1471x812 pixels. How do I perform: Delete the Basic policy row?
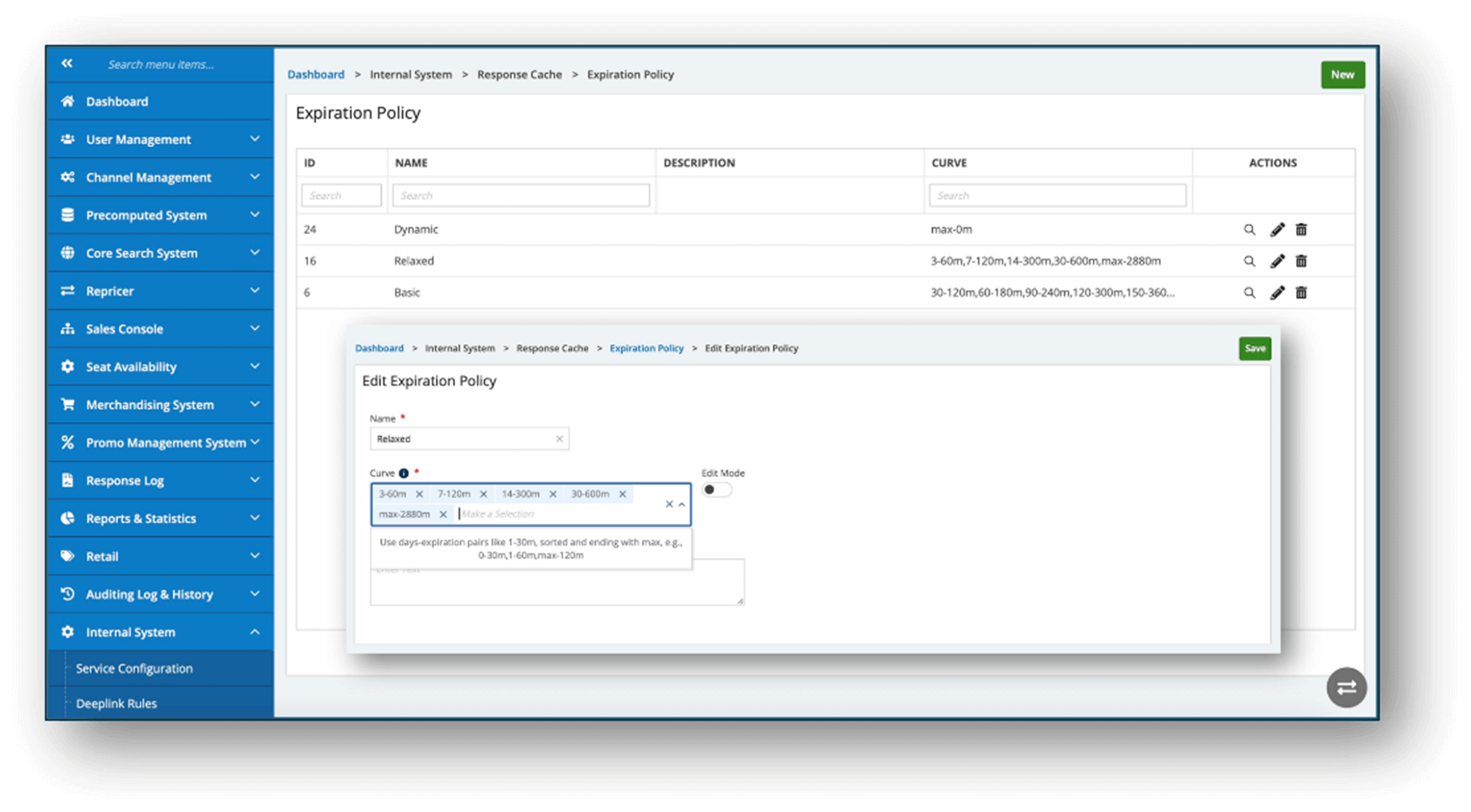(1301, 293)
